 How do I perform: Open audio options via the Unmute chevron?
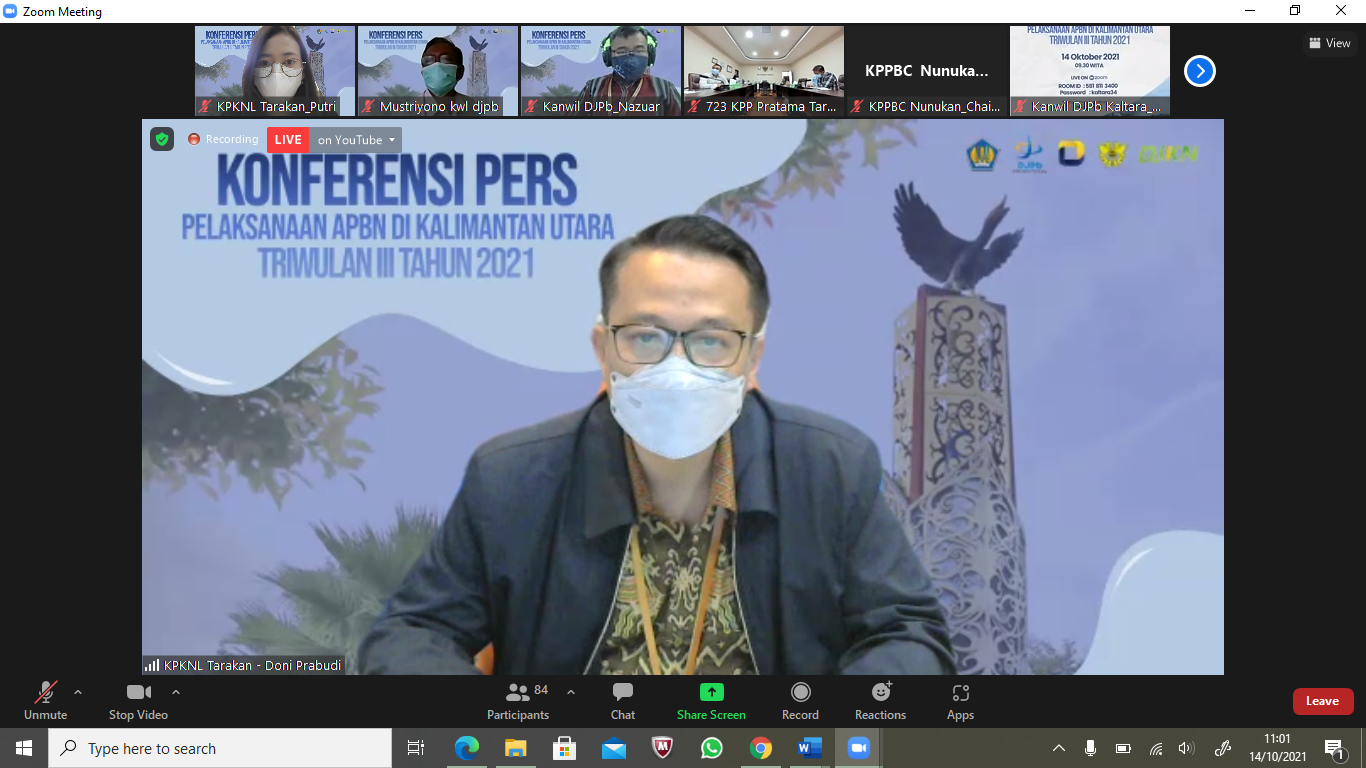click(x=76, y=691)
